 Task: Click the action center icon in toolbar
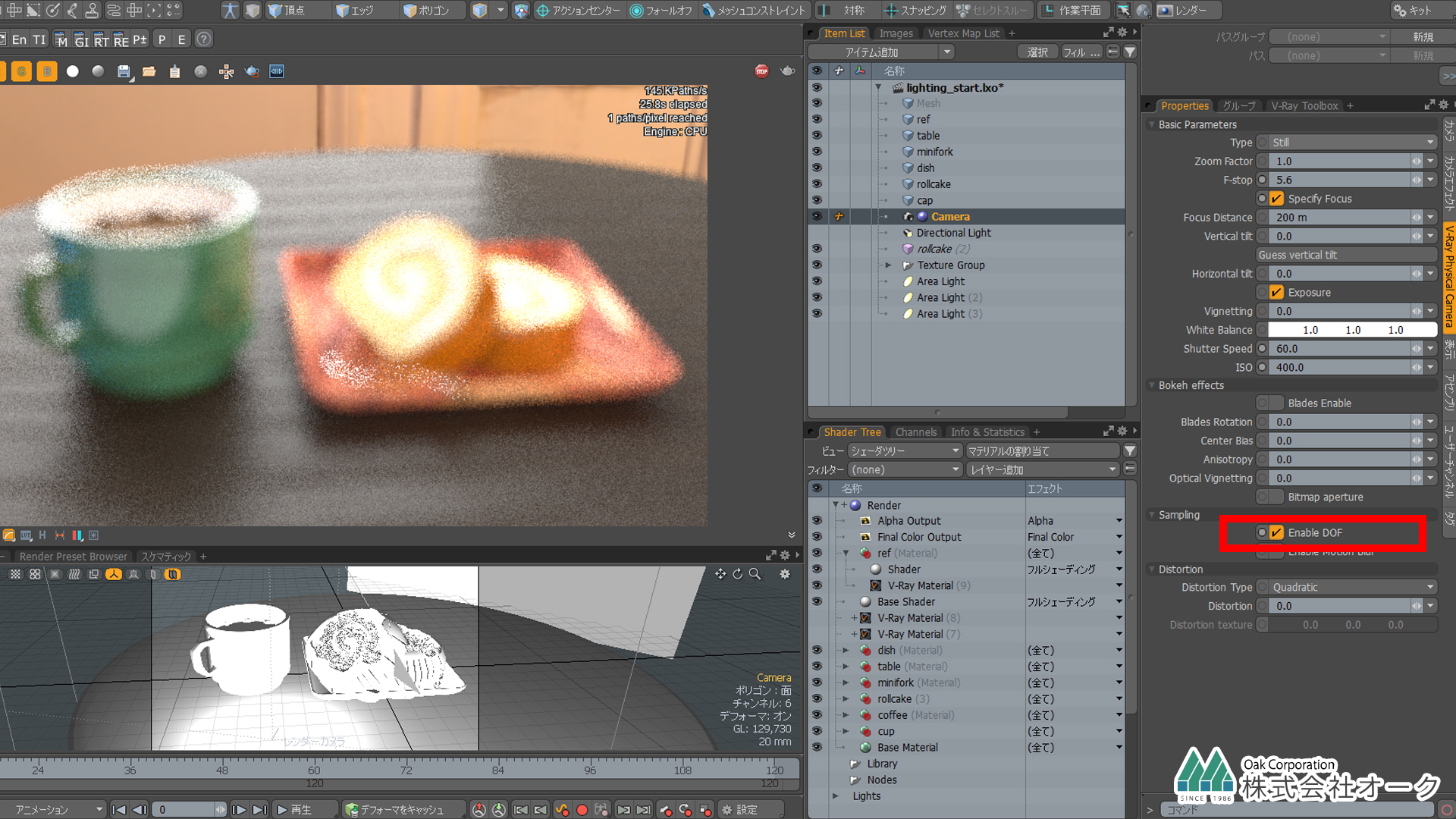point(538,10)
